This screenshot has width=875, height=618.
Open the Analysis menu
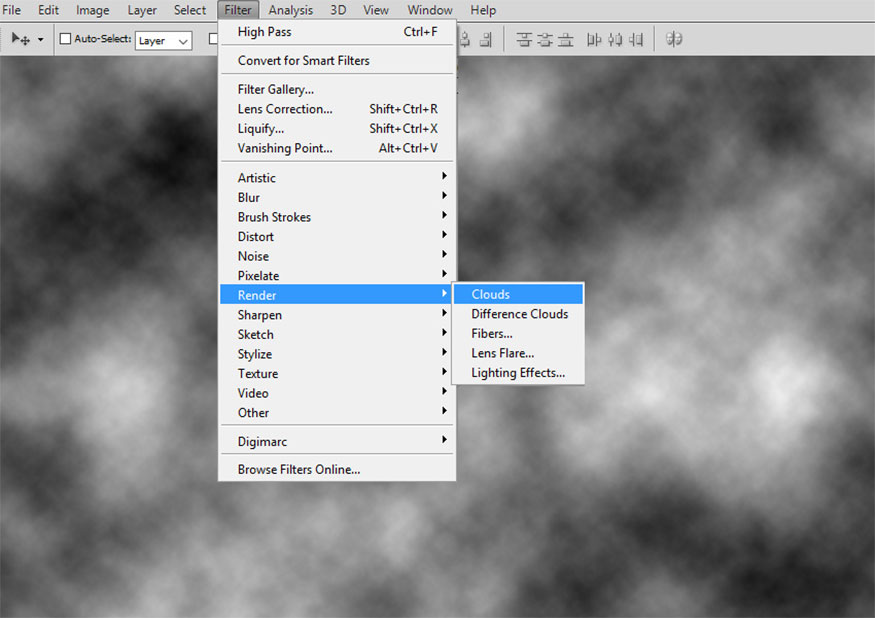pyautogui.click(x=291, y=10)
